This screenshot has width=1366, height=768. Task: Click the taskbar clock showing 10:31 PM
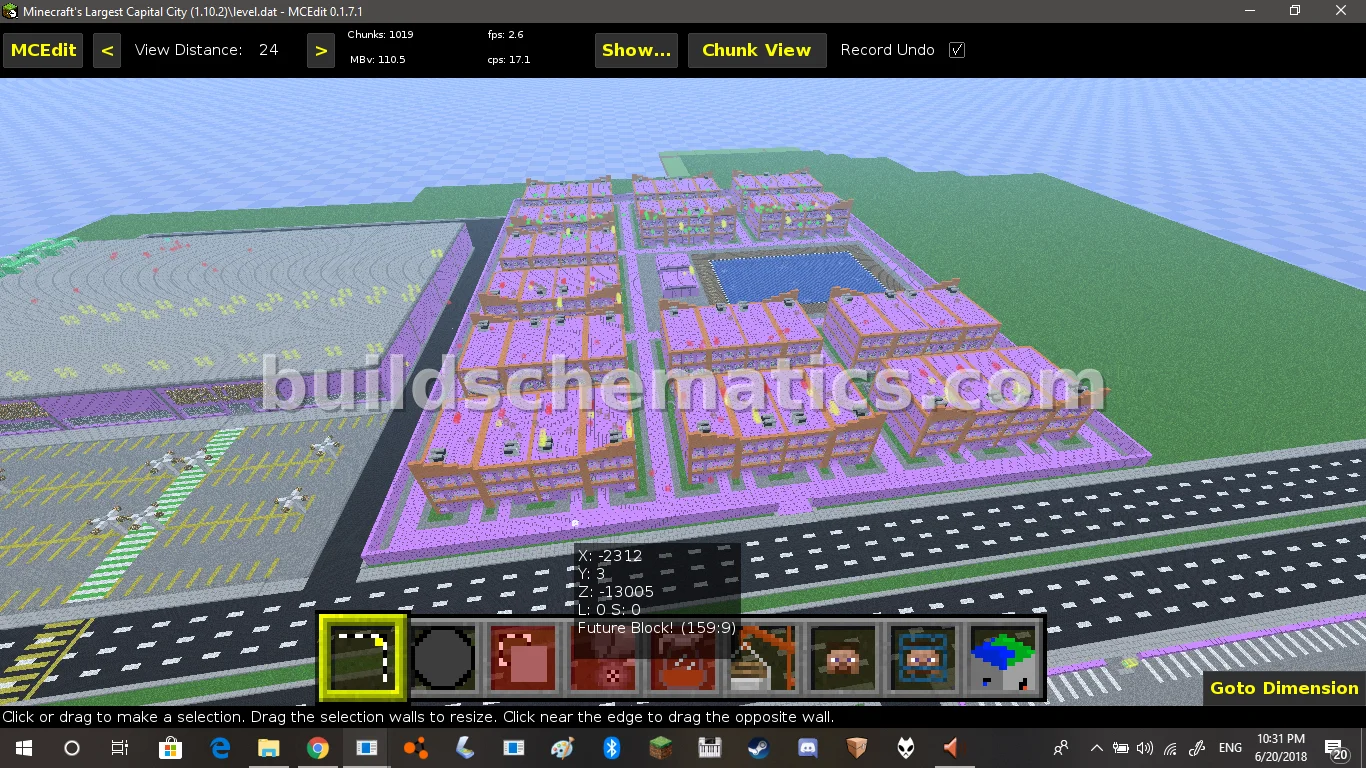[1281, 748]
